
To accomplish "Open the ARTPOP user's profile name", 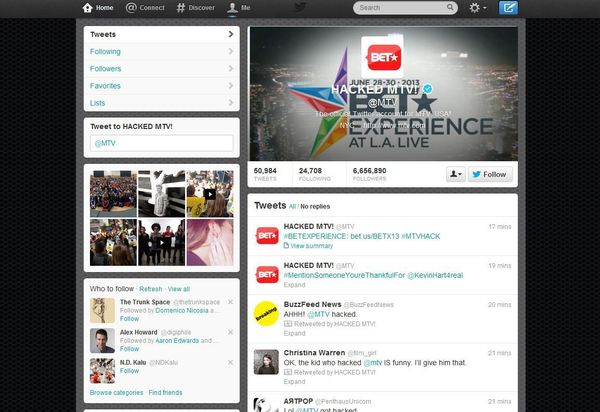I will tap(298, 401).
